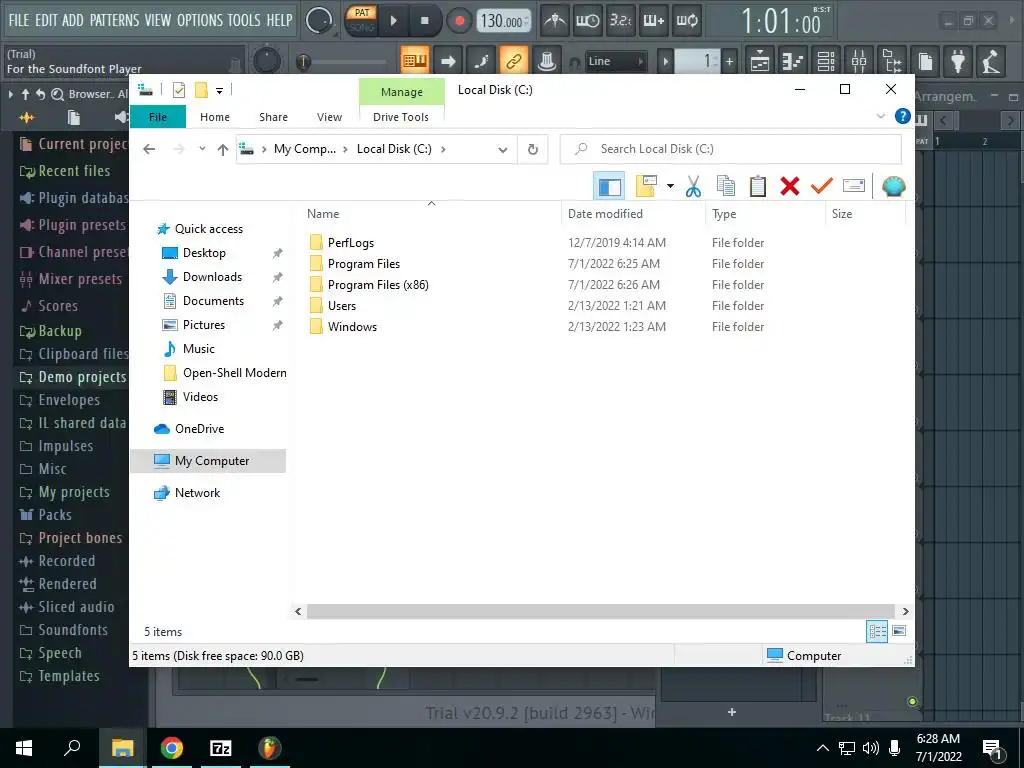This screenshot has height=768, width=1024.
Task: Select the Windows folder row
Action: 352,327
